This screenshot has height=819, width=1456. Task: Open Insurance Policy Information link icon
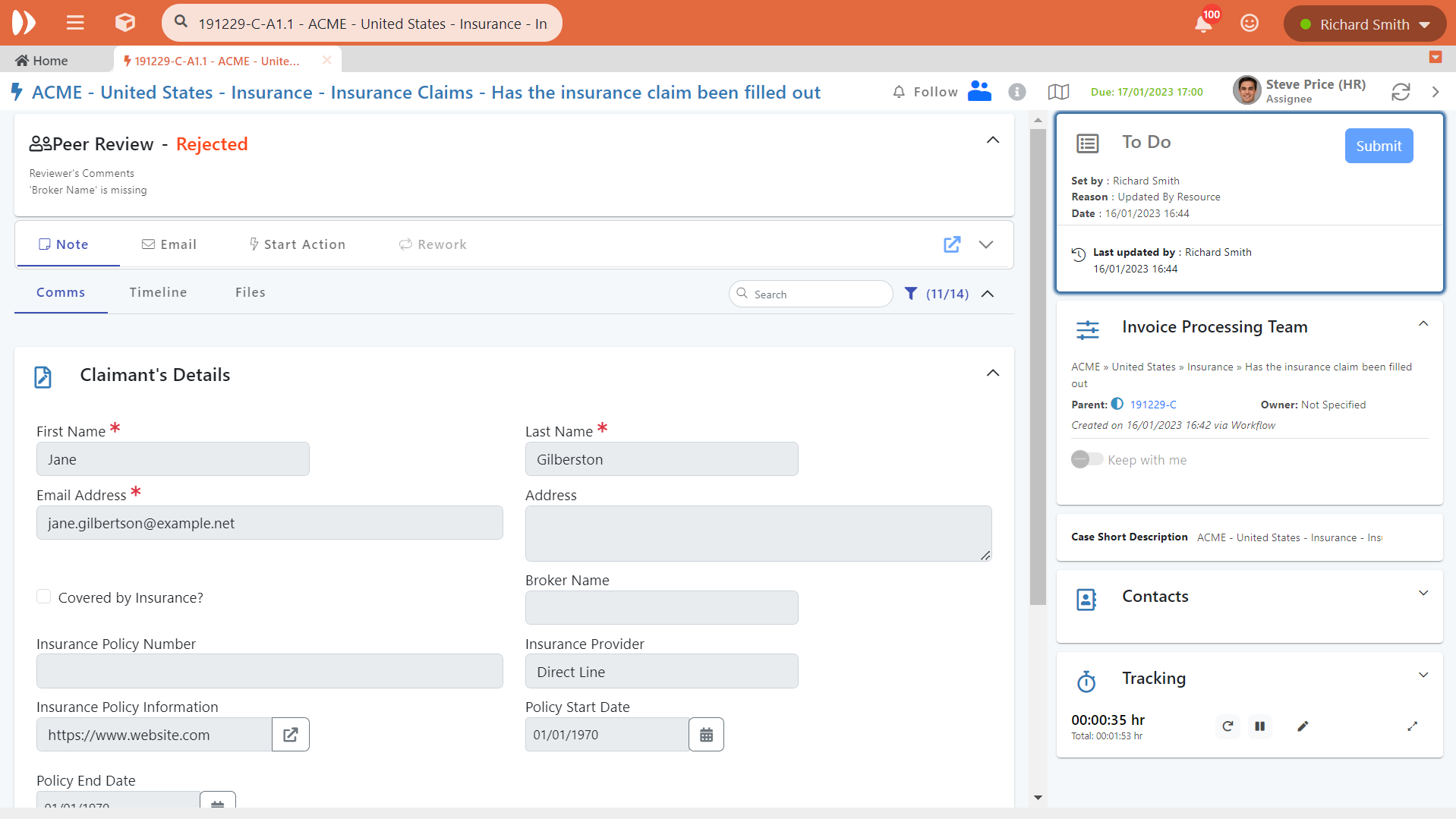click(290, 735)
